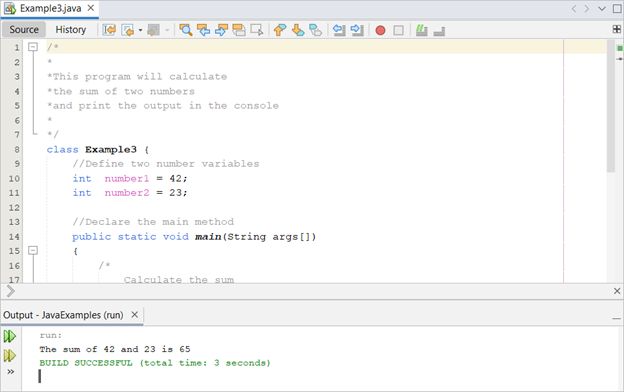Viewport: 624px width, 392px height.
Task: Switch to the History view
Action: click(x=71, y=29)
